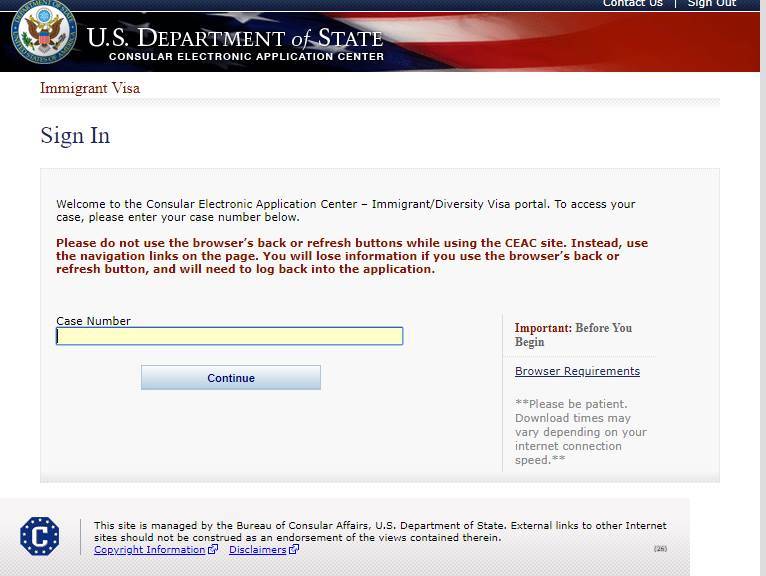The image size is (766, 576).
Task: Click the red browser back button warning text
Action: pyautogui.click(x=352, y=256)
